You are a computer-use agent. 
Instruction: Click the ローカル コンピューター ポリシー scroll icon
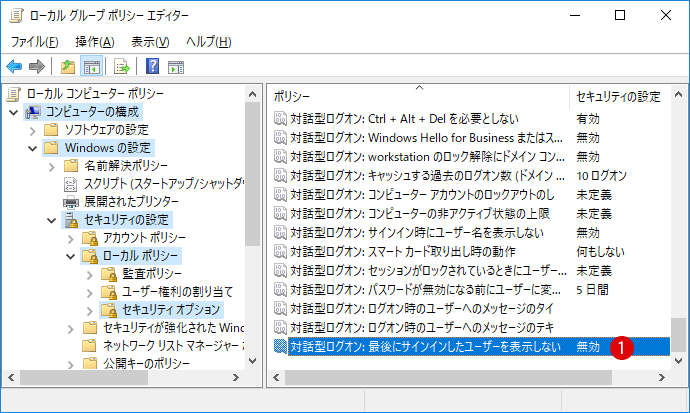pyautogui.click(x=14, y=94)
